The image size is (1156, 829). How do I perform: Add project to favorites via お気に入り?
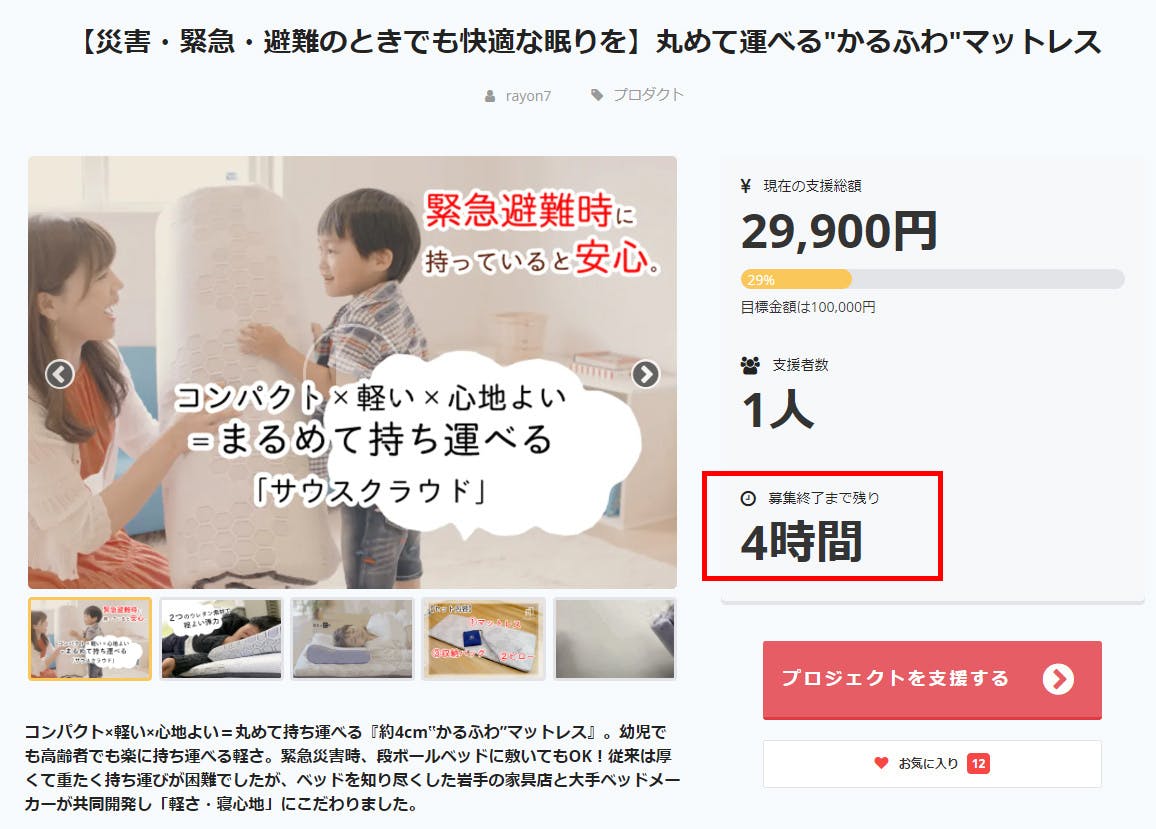coord(932,763)
